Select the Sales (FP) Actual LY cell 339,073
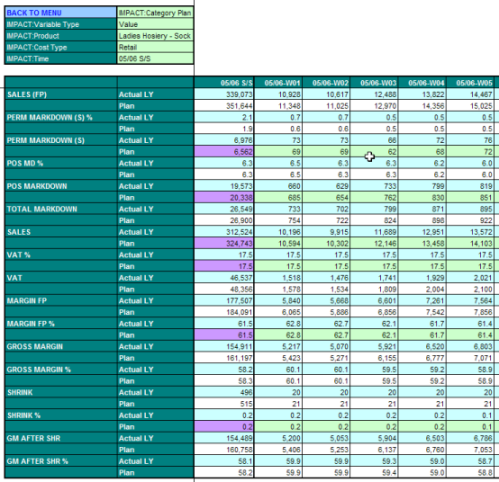The image size is (499, 482). (224, 94)
